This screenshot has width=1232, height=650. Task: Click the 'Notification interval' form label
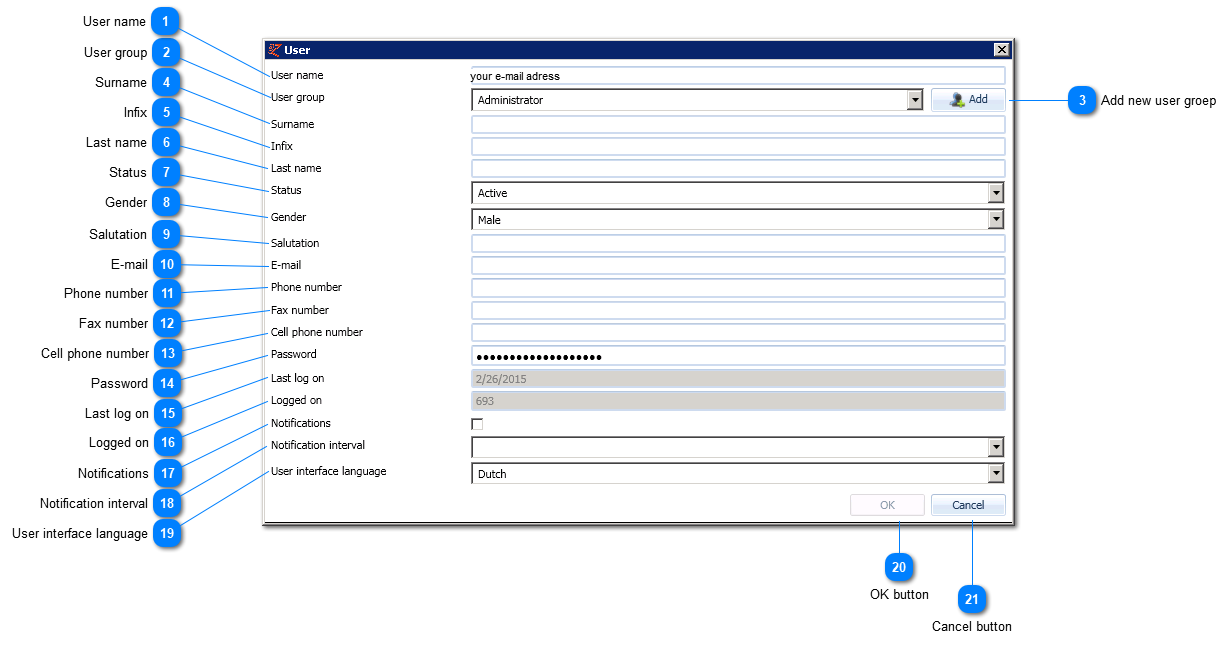(x=318, y=445)
